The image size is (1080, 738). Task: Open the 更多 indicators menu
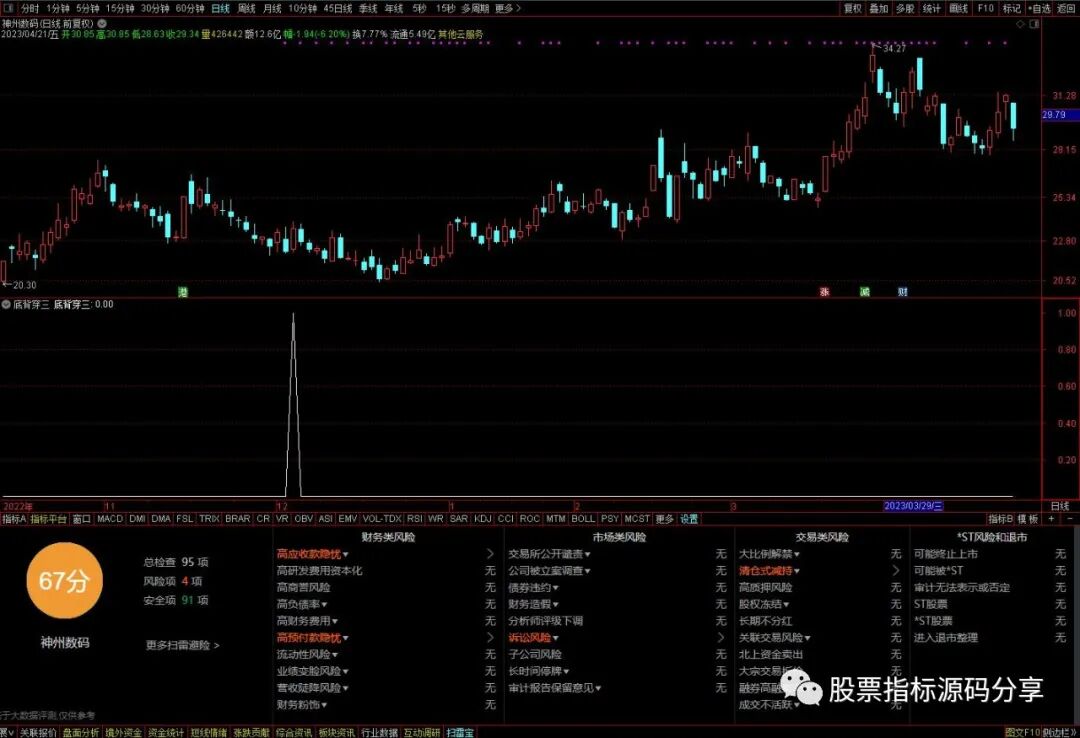tap(665, 518)
